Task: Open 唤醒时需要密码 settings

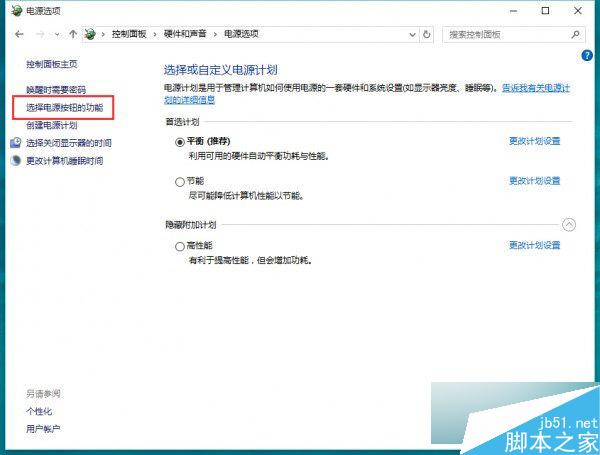Action: pos(56,90)
